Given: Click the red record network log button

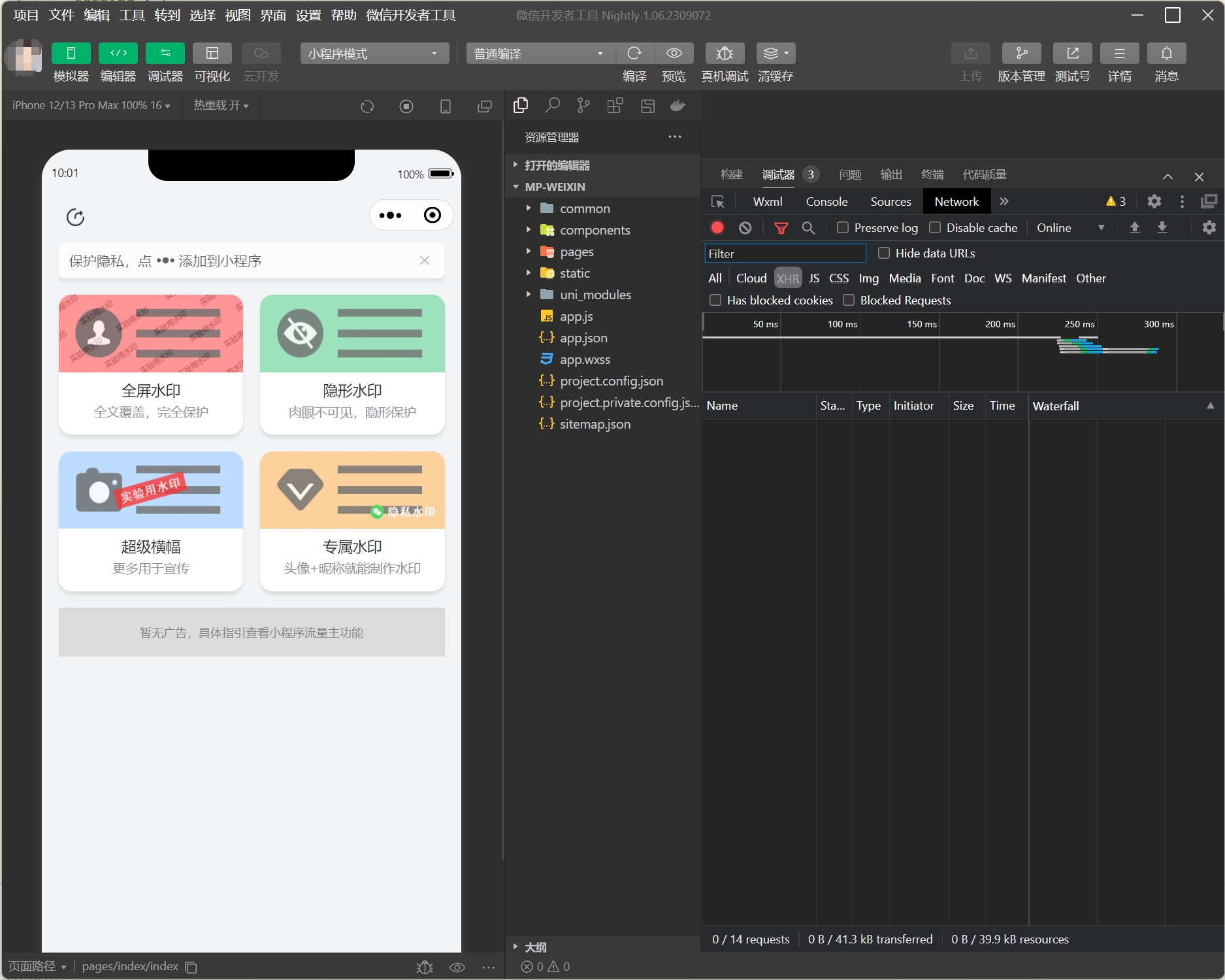Looking at the screenshot, I should click(717, 227).
